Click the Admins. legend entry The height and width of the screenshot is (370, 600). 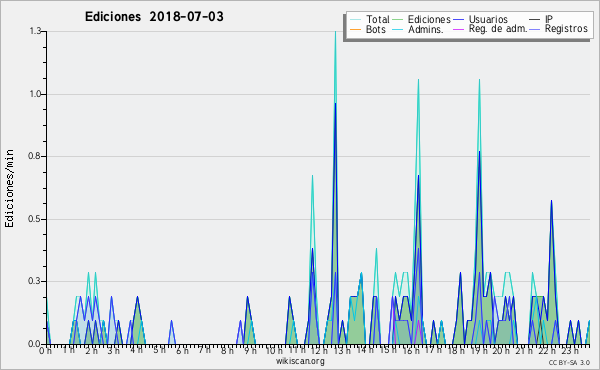(x=418, y=29)
